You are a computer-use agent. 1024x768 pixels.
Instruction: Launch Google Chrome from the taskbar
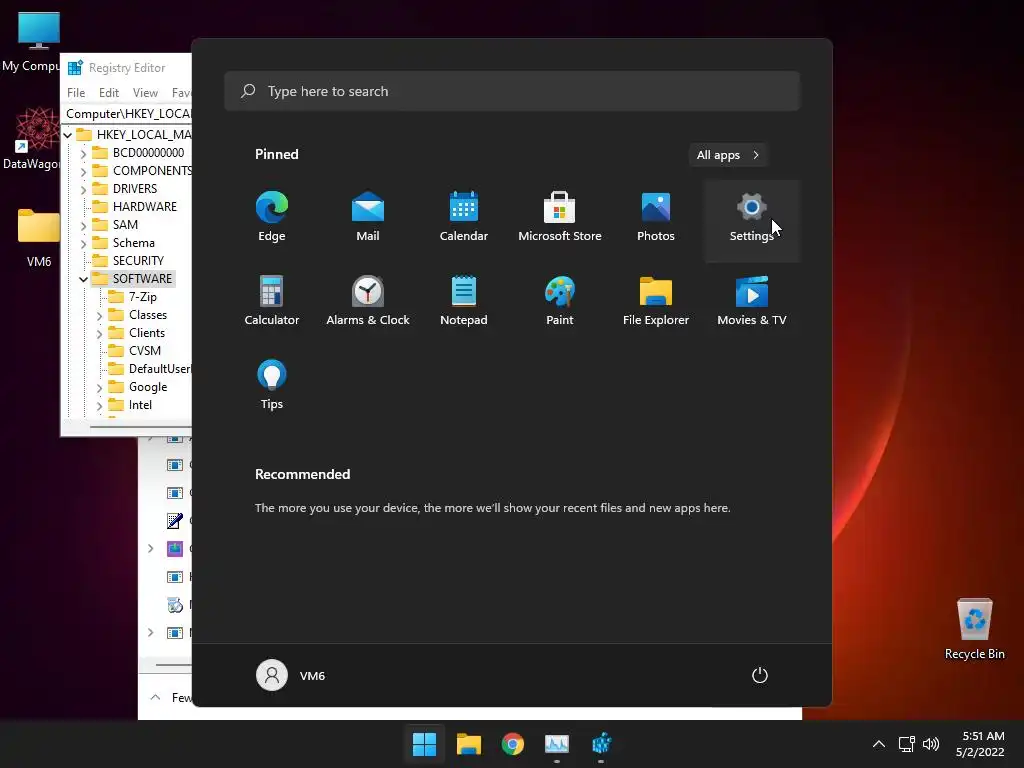513,744
